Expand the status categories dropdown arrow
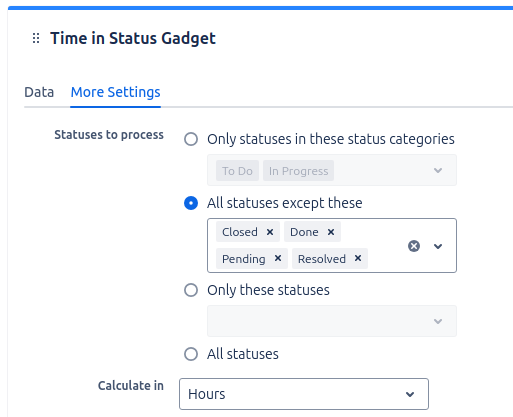The image size is (513, 417). [x=438, y=170]
